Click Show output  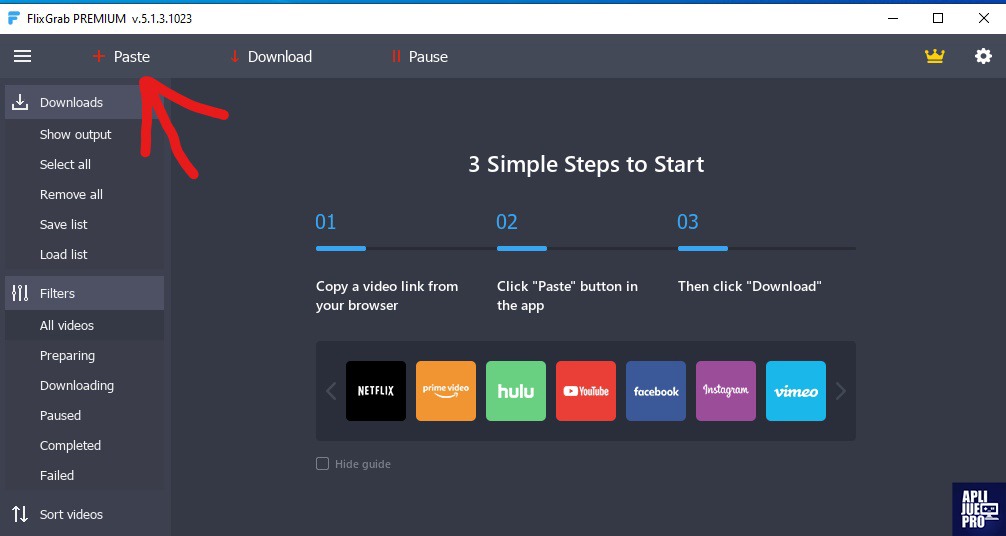point(76,134)
